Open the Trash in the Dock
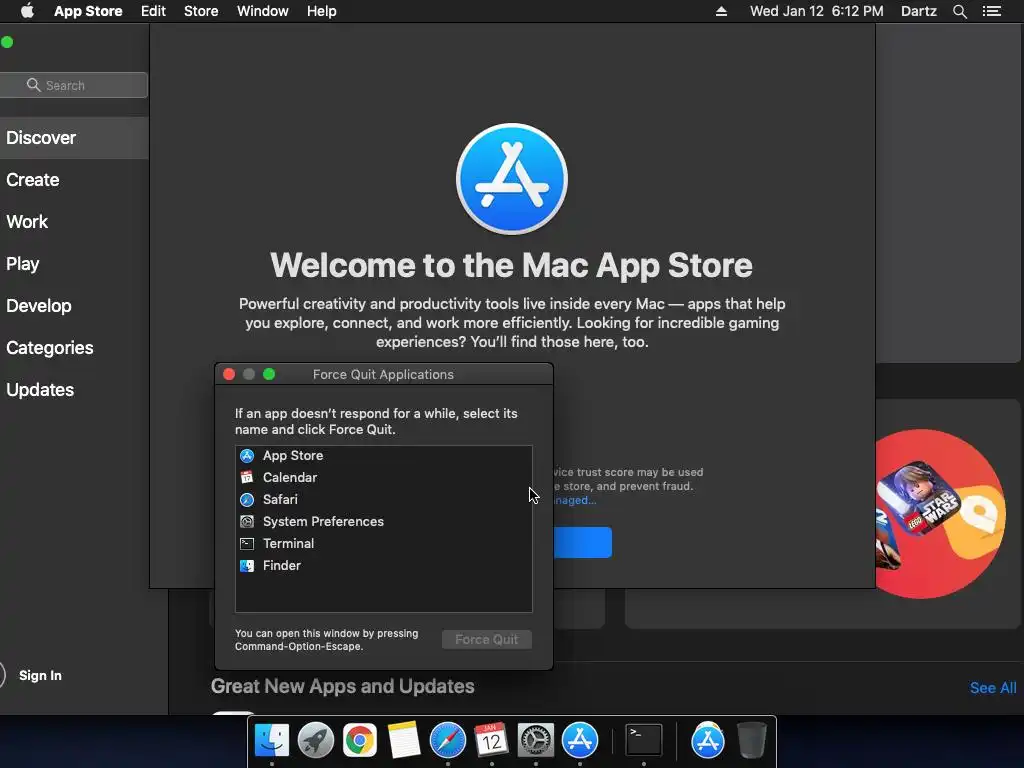This screenshot has height=768, width=1024. coord(752,740)
